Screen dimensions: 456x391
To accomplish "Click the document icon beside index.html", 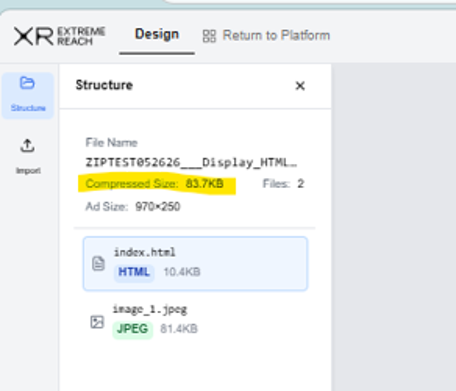I will pos(98,264).
